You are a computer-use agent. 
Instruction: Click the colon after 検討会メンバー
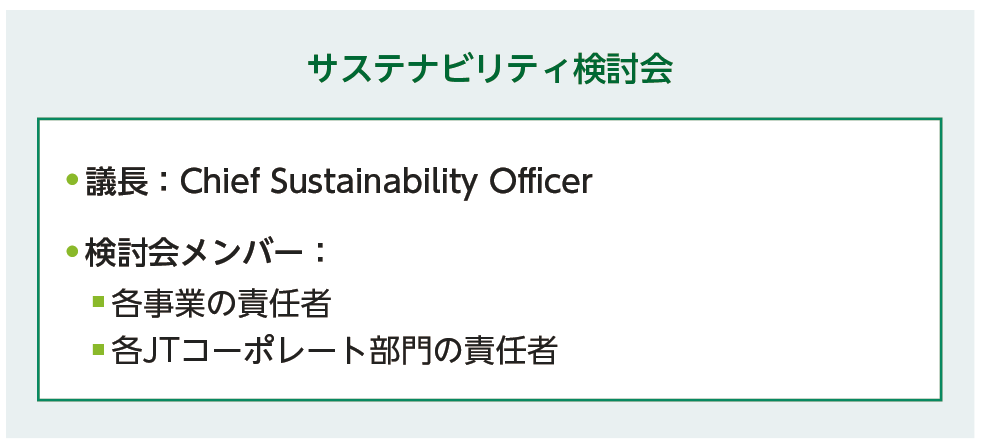pos(320,251)
